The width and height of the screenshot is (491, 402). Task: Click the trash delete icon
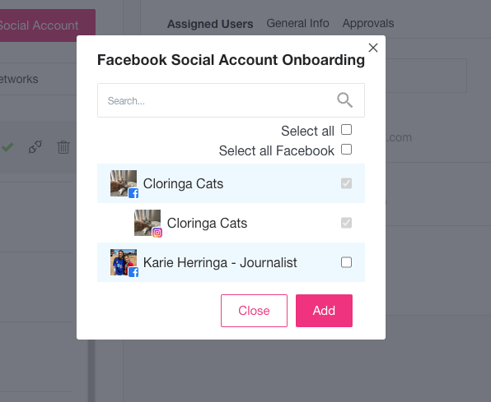click(63, 147)
